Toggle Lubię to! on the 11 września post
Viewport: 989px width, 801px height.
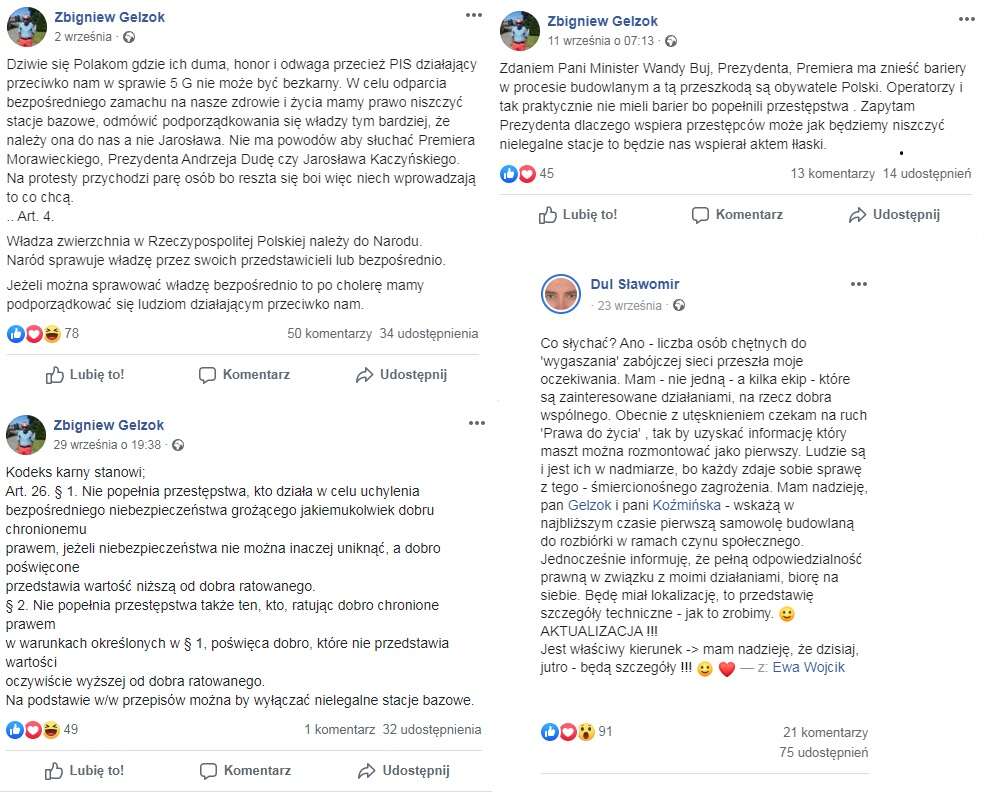coord(578,215)
